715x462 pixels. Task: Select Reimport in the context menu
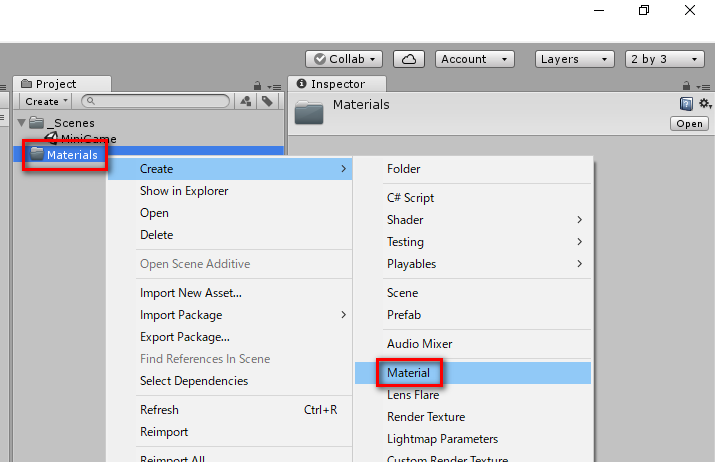pos(230,431)
